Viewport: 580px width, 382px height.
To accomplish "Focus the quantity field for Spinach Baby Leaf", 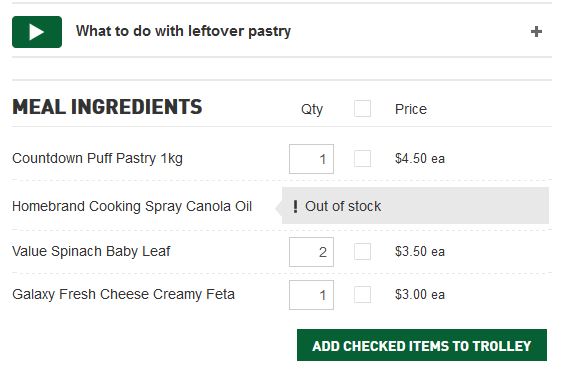I will point(311,252).
